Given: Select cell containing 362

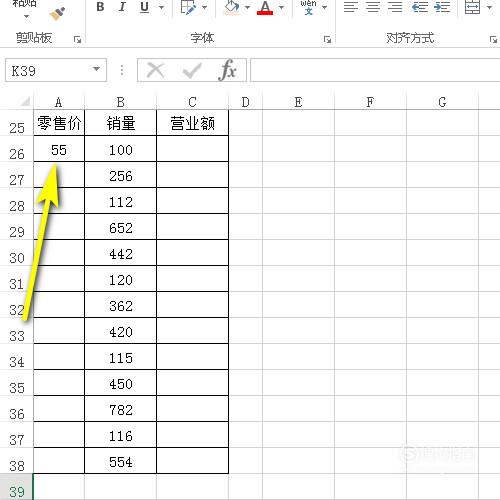Looking at the screenshot, I should pyautogui.click(x=120, y=305).
